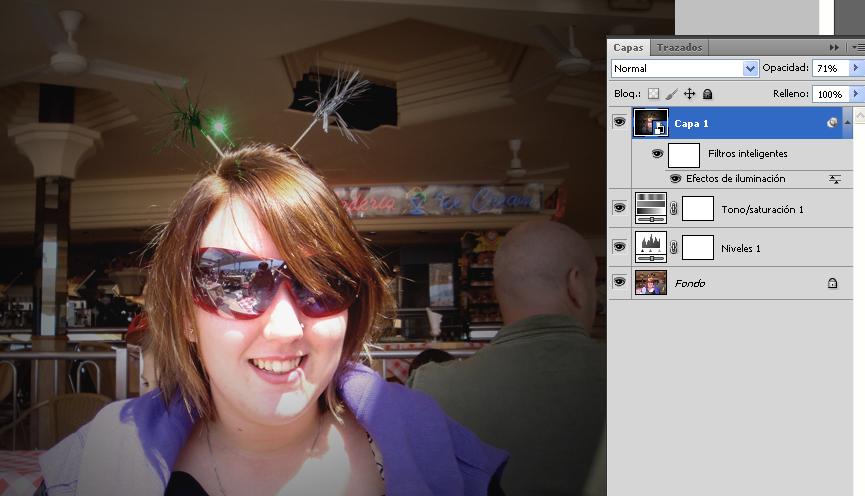Click the lock image pixels brush icon
The width and height of the screenshot is (865, 496).
pos(671,94)
